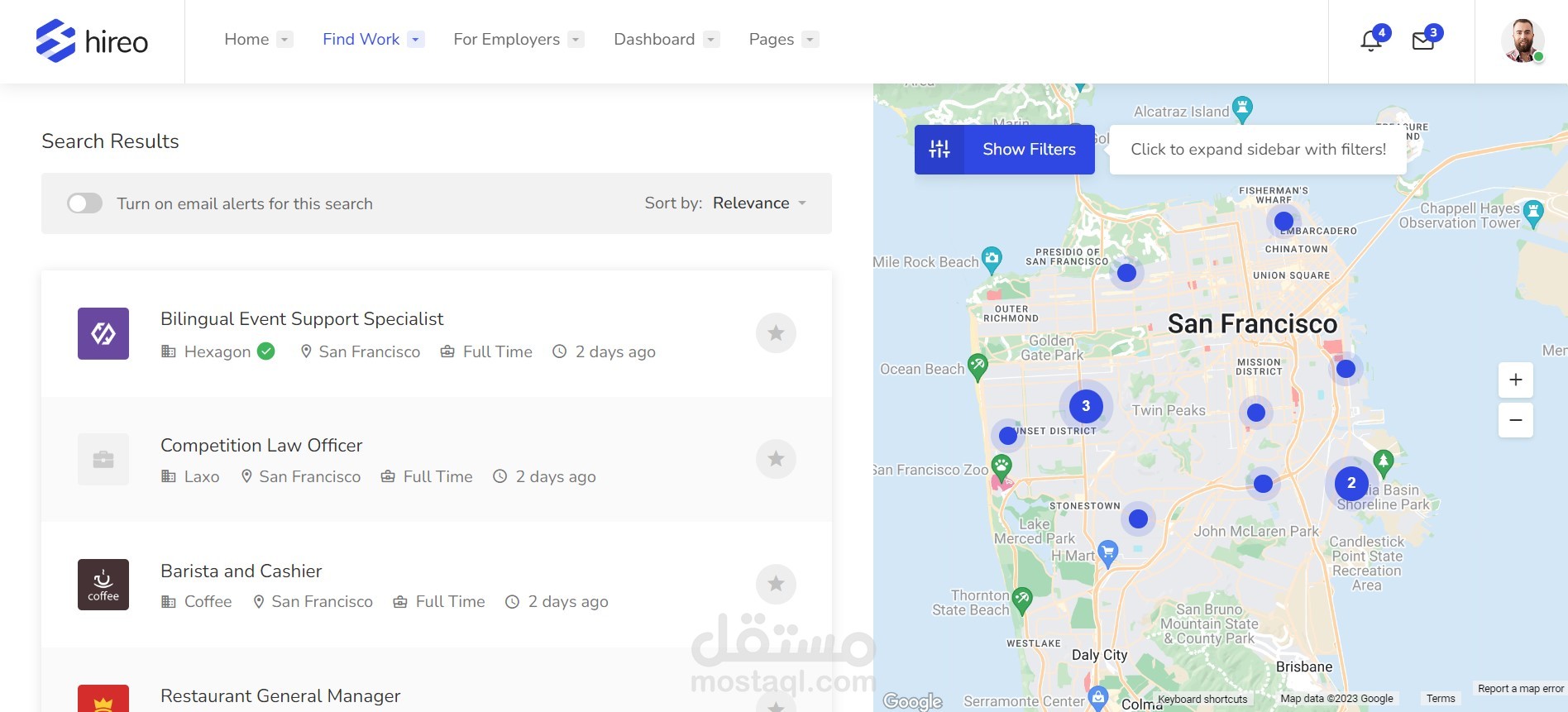Viewport: 1568px width, 712px height.
Task: Click the Google logo on map
Action: pos(912,701)
